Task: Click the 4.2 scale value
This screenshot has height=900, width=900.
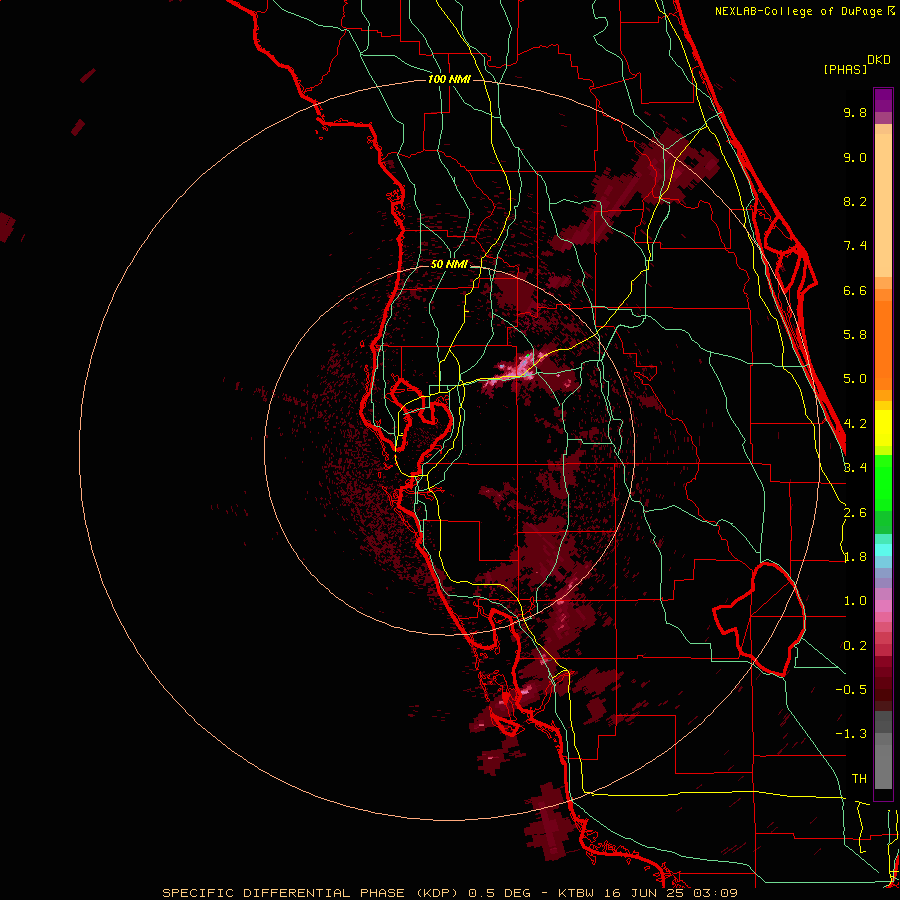Action: pyautogui.click(x=855, y=424)
